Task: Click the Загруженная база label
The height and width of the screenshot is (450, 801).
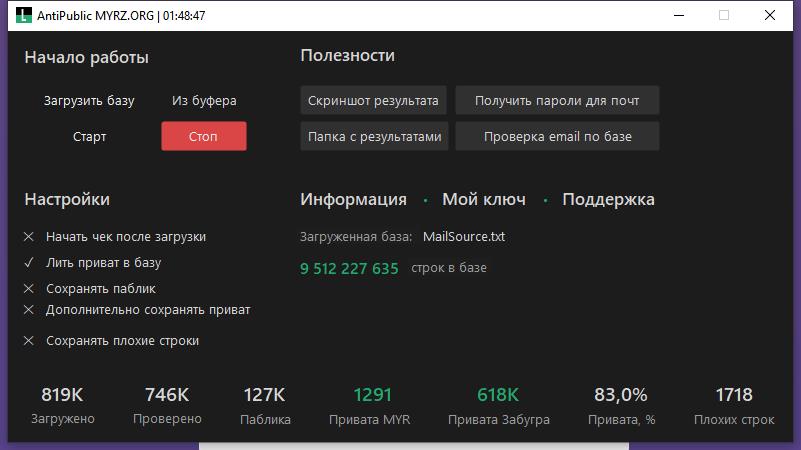Action: click(356, 236)
